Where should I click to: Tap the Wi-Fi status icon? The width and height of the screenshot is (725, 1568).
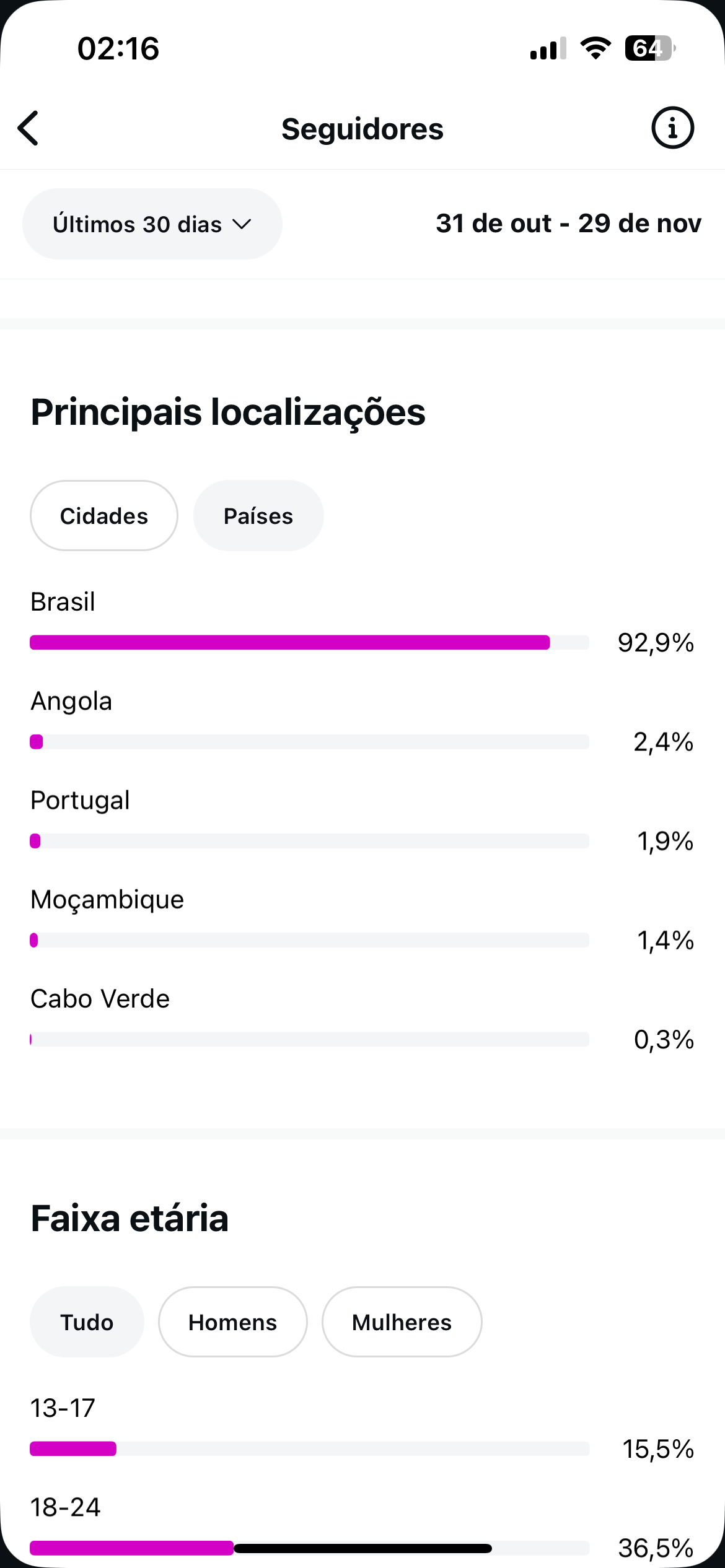[x=595, y=48]
